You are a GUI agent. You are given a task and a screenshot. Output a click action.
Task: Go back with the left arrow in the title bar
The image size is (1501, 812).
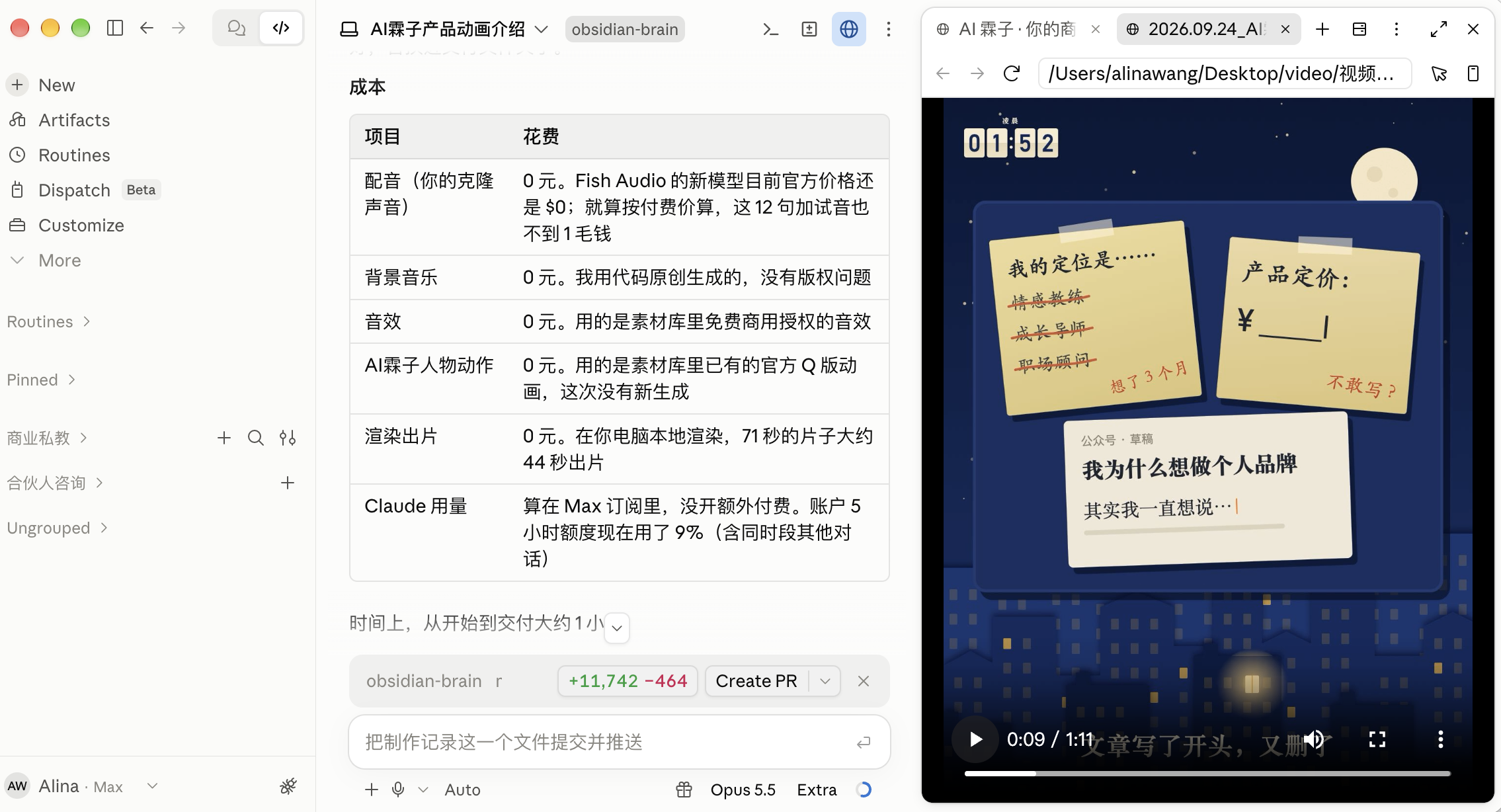point(147,28)
